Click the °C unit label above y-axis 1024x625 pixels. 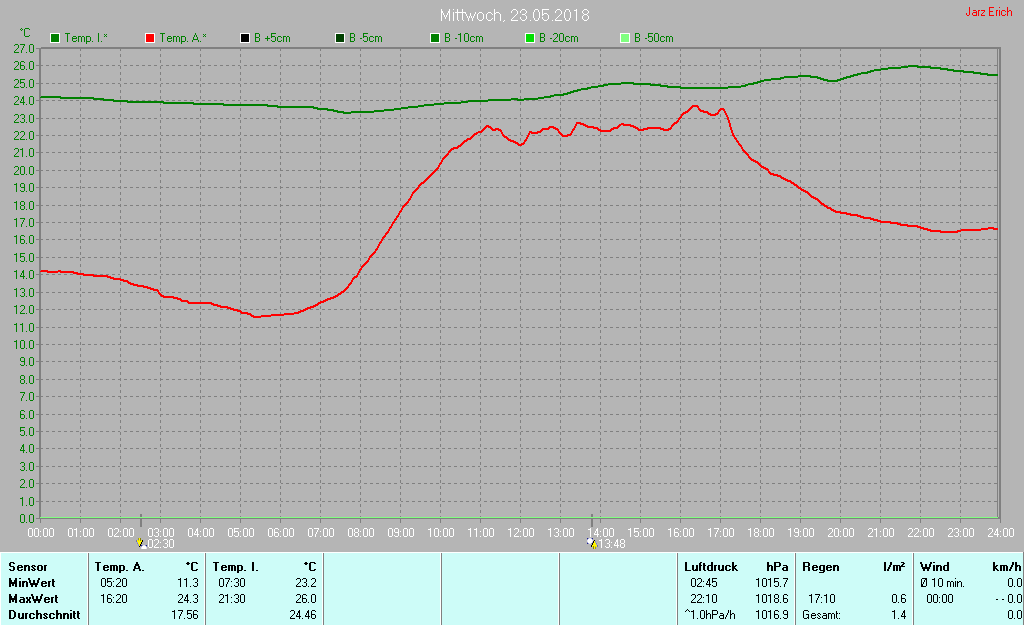(x=25, y=33)
